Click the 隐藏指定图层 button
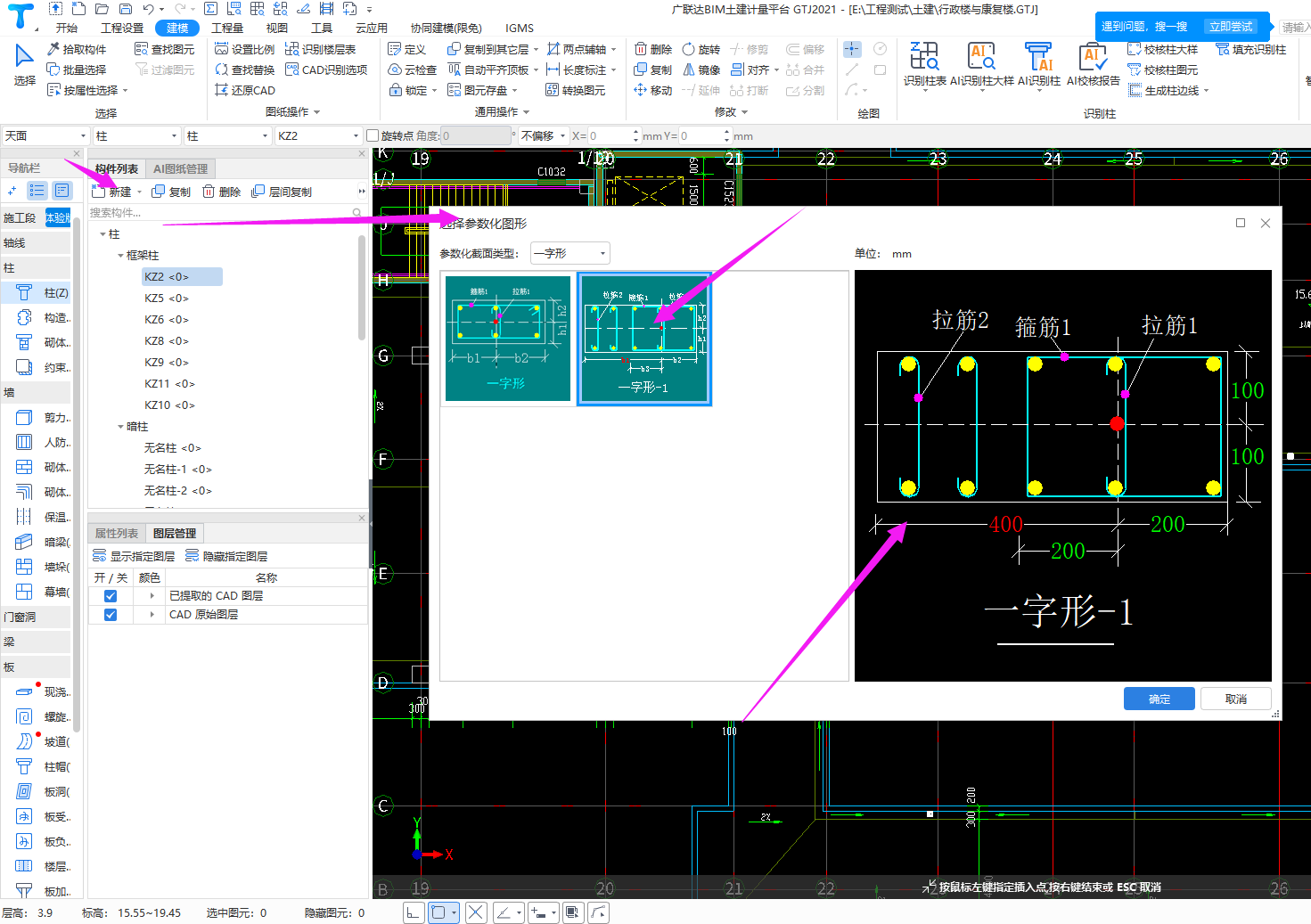The width and height of the screenshot is (1311, 924). pyautogui.click(x=226, y=556)
